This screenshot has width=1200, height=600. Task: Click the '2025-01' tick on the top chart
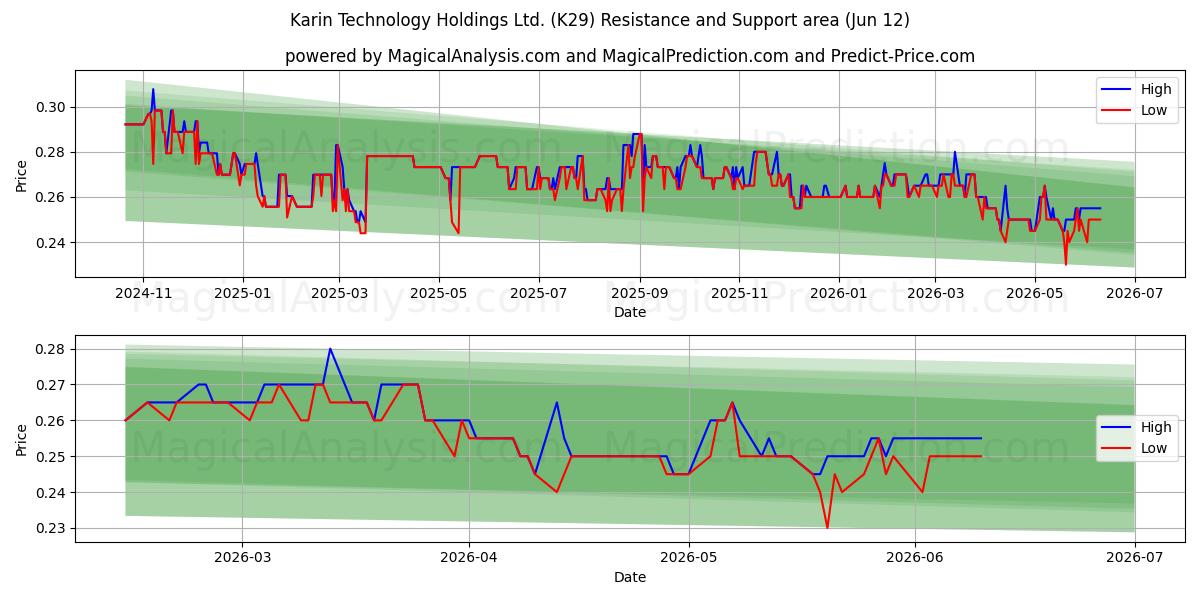point(243,292)
